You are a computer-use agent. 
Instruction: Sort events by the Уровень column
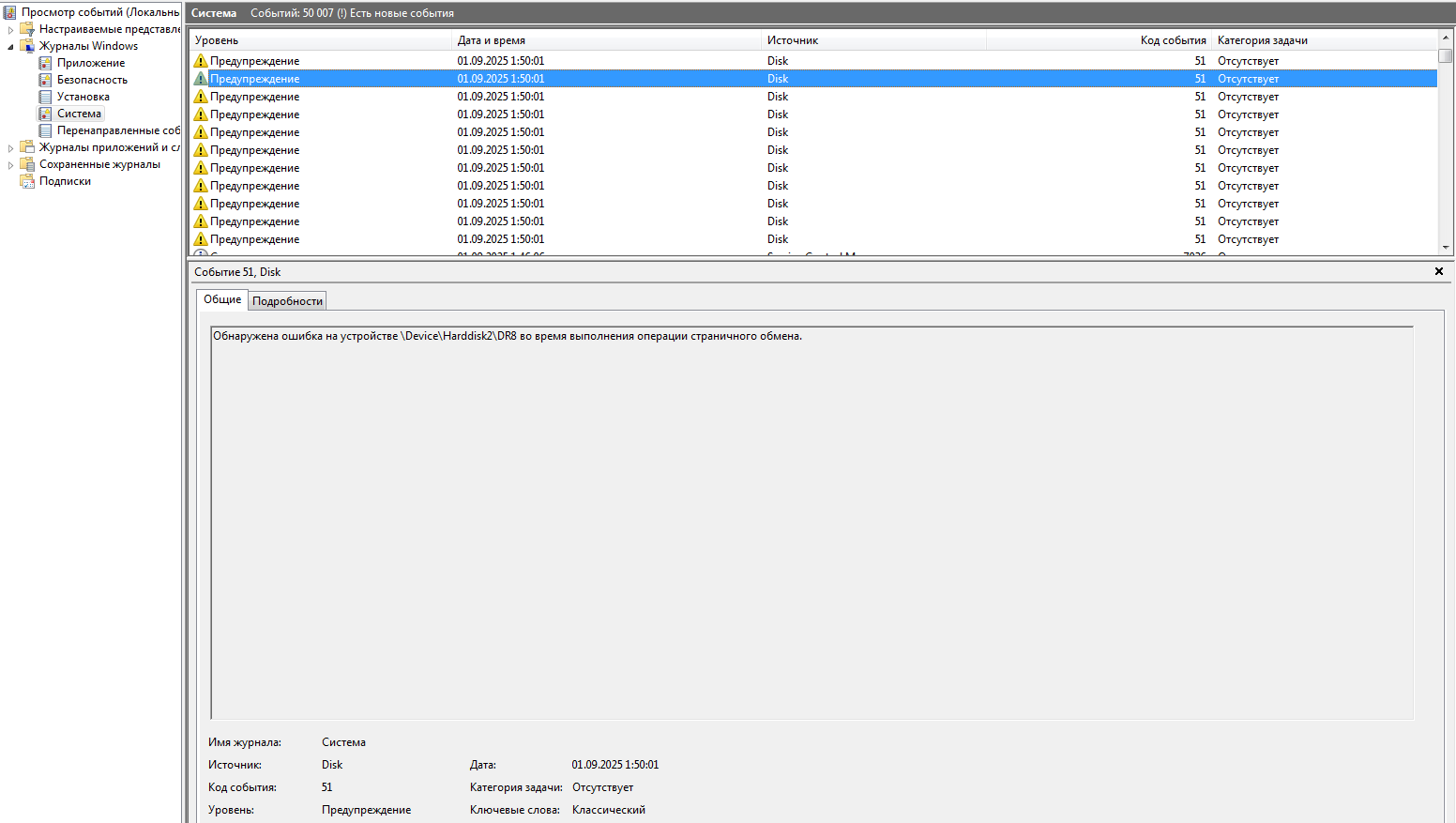(320, 40)
